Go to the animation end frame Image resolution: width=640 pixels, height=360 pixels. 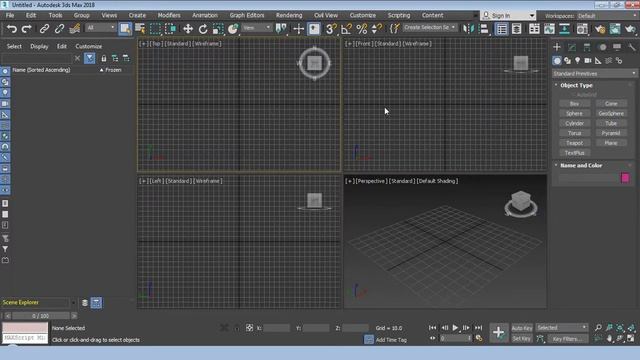[478, 327]
